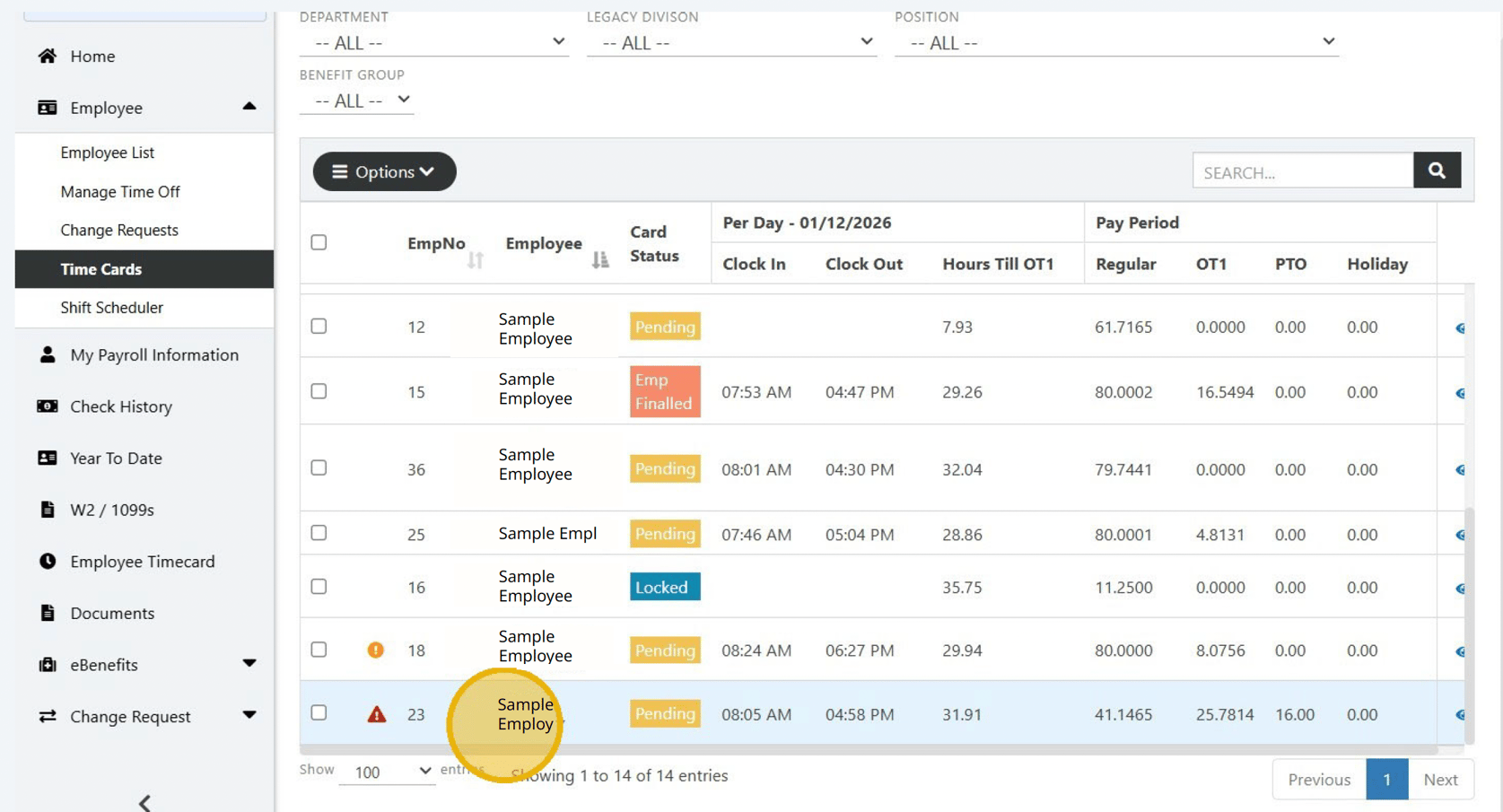
Task: View time card eye icon for employee 16
Action: coord(1460,589)
